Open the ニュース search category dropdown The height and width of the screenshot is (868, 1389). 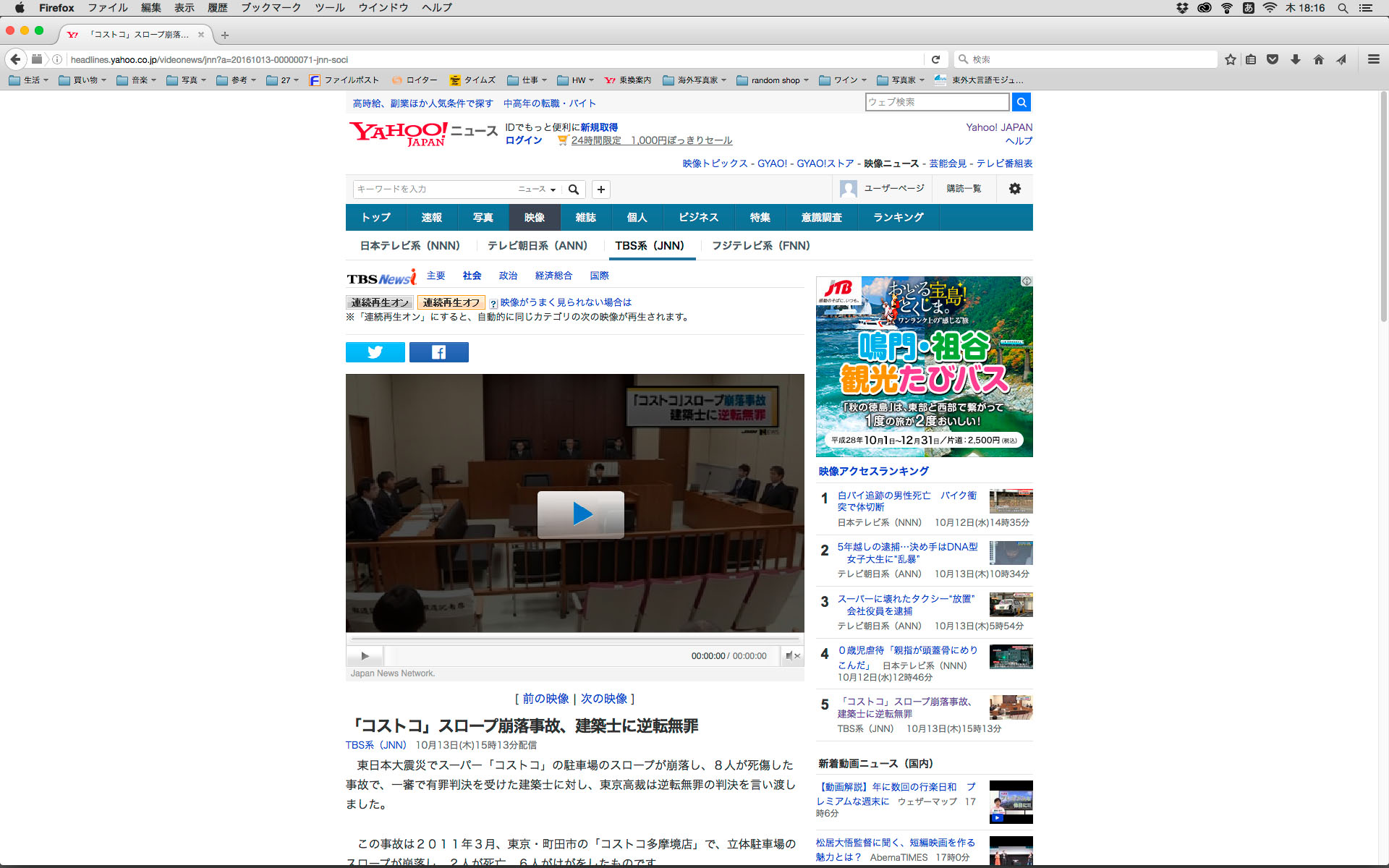(537, 190)
